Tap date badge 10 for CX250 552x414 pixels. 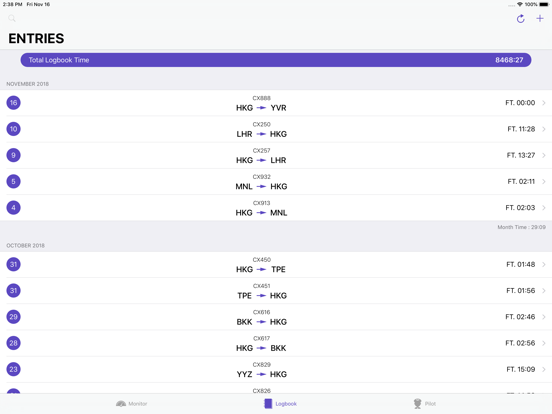(x=13, y=129)
